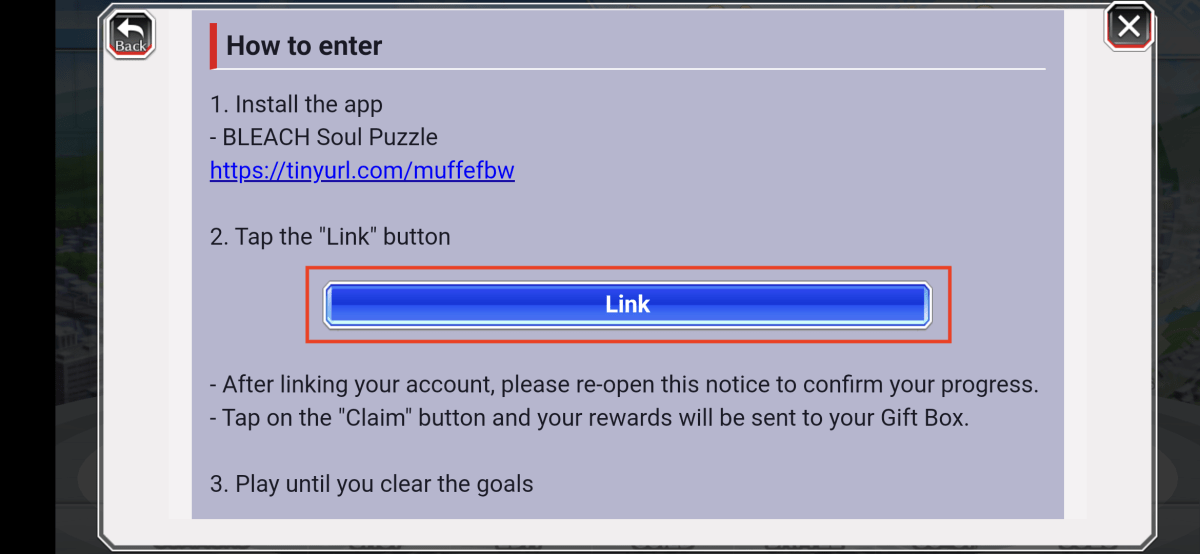
Task: Click the line mentioning the "Claim" button
Action: click(x=590, y=417)
